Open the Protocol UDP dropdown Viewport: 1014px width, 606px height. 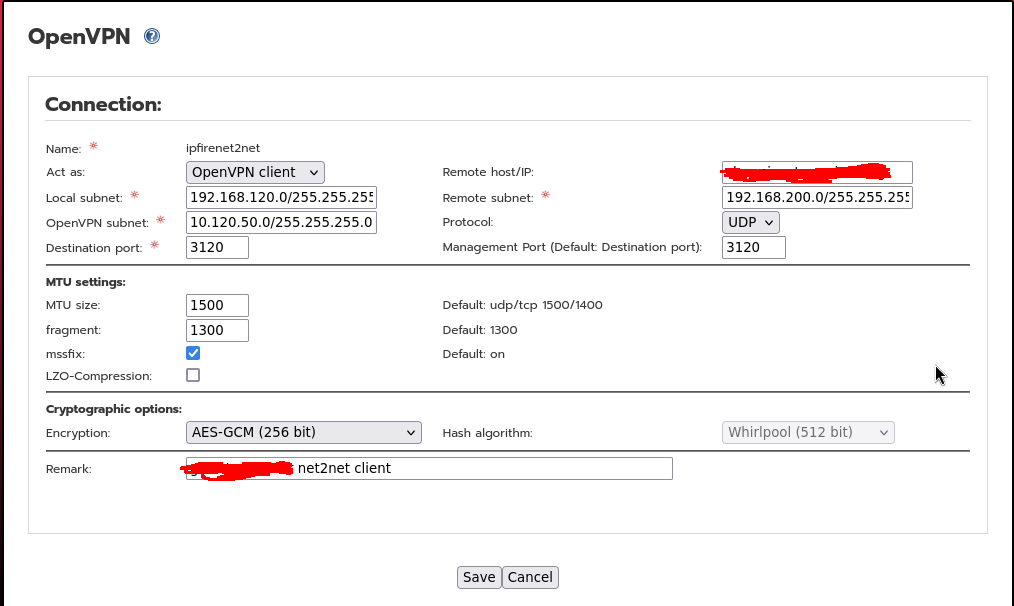[x=750, y=222]
